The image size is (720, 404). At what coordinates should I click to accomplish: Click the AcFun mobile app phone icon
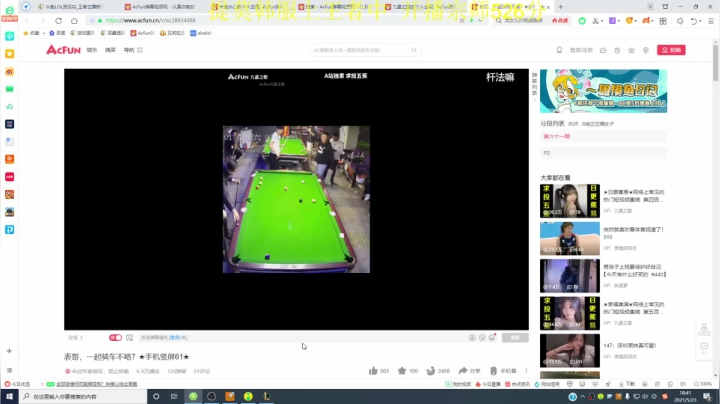pos(559,50)
